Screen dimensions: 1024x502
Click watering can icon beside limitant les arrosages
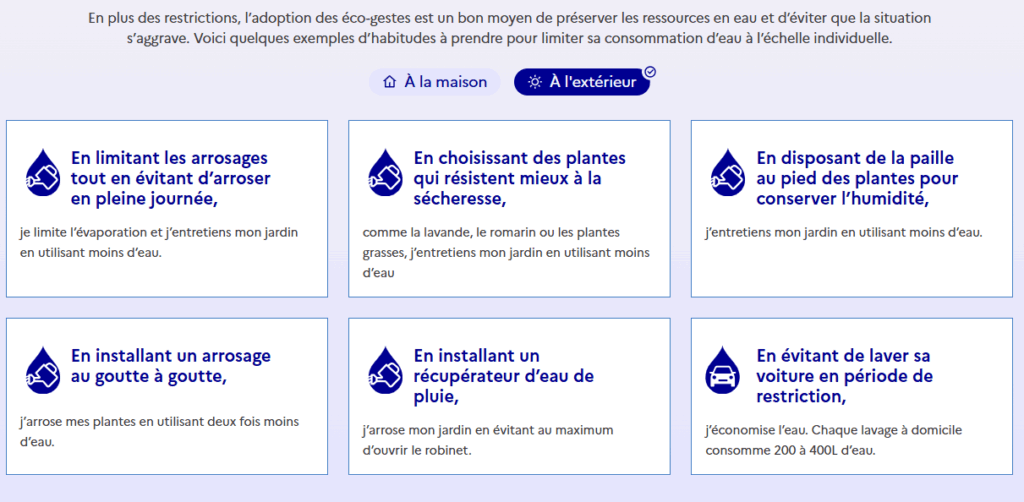(x=43, y=173)
